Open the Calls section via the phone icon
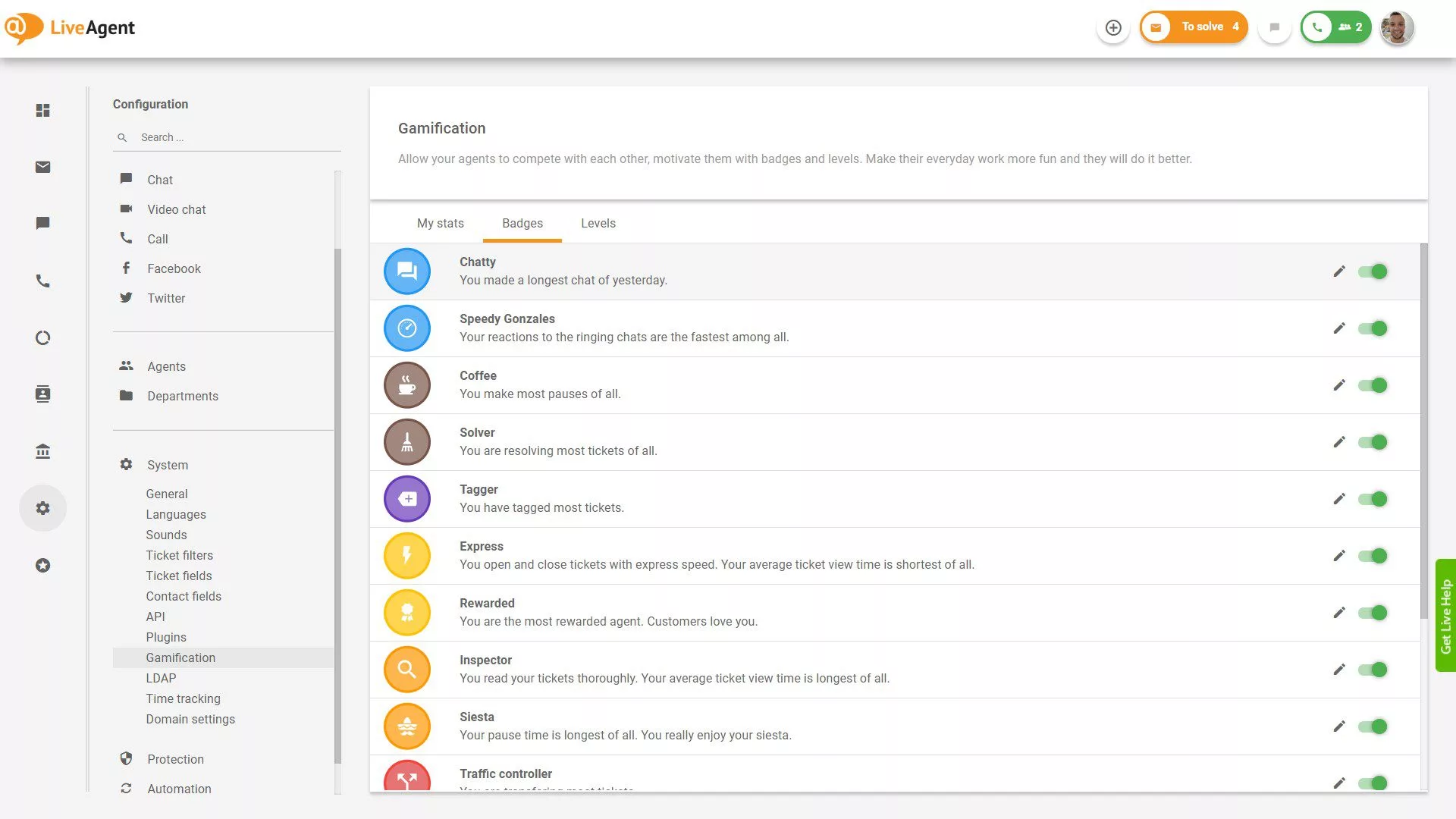The width and height of the screenshot is (1456, 819). (43, 281)
